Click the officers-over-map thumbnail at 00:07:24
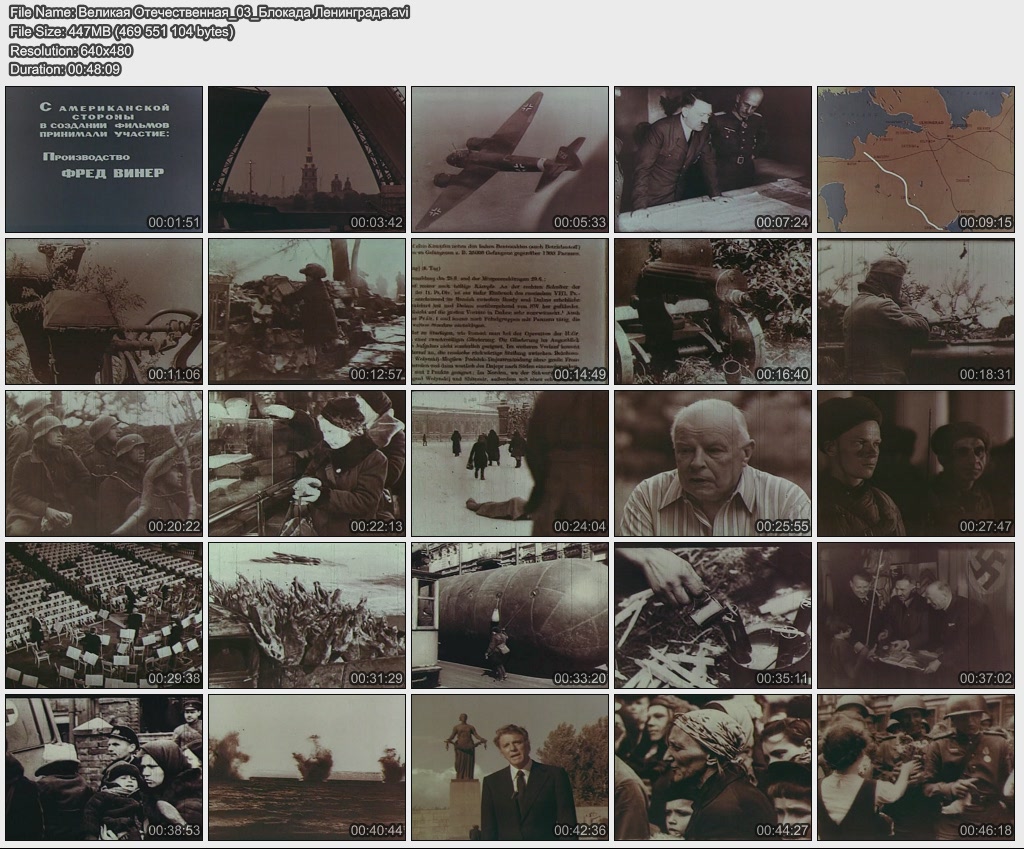 point(713,159)
